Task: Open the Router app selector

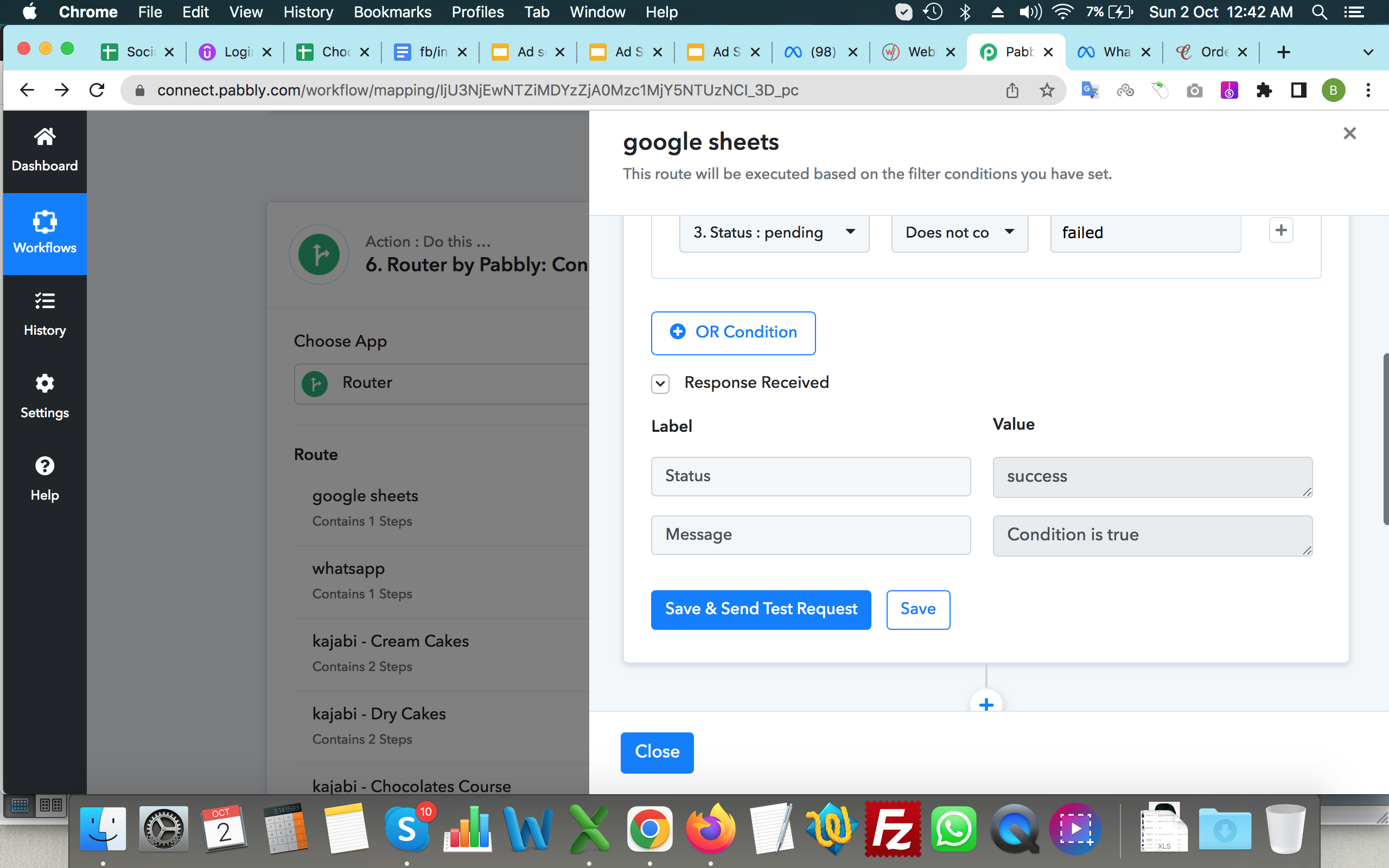Action: pyautogui.click(x=442, y=383)
